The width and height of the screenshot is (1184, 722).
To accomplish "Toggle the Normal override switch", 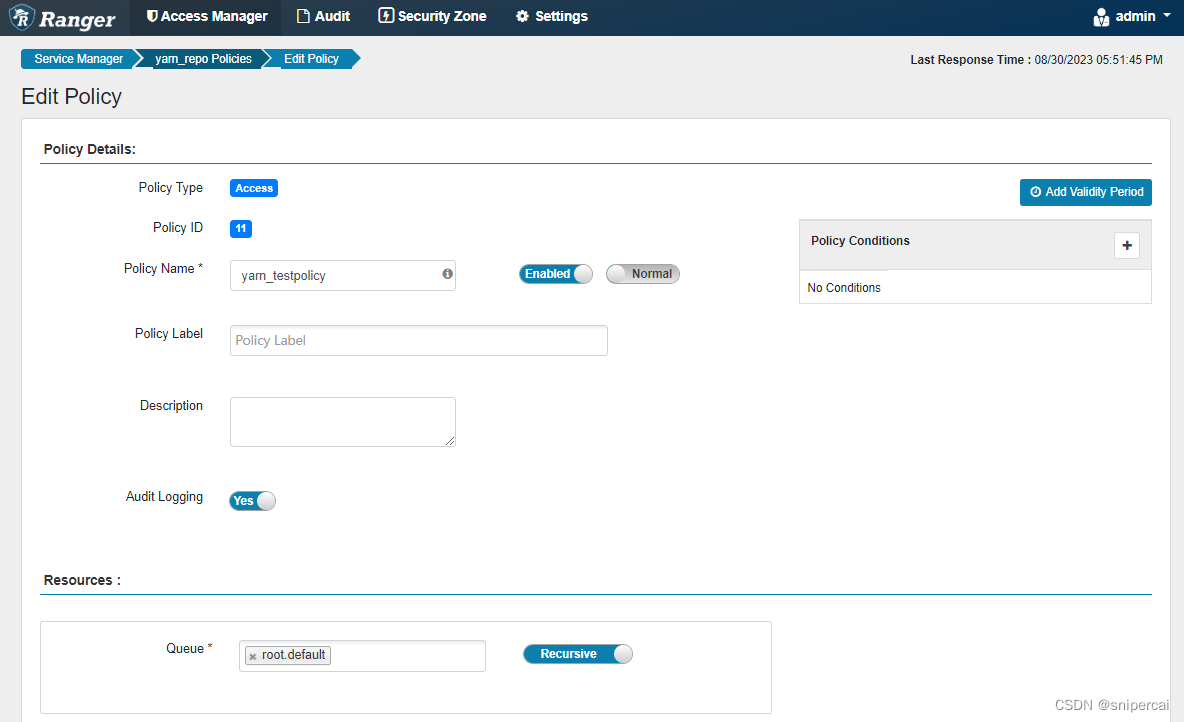I will click(642, 273).
